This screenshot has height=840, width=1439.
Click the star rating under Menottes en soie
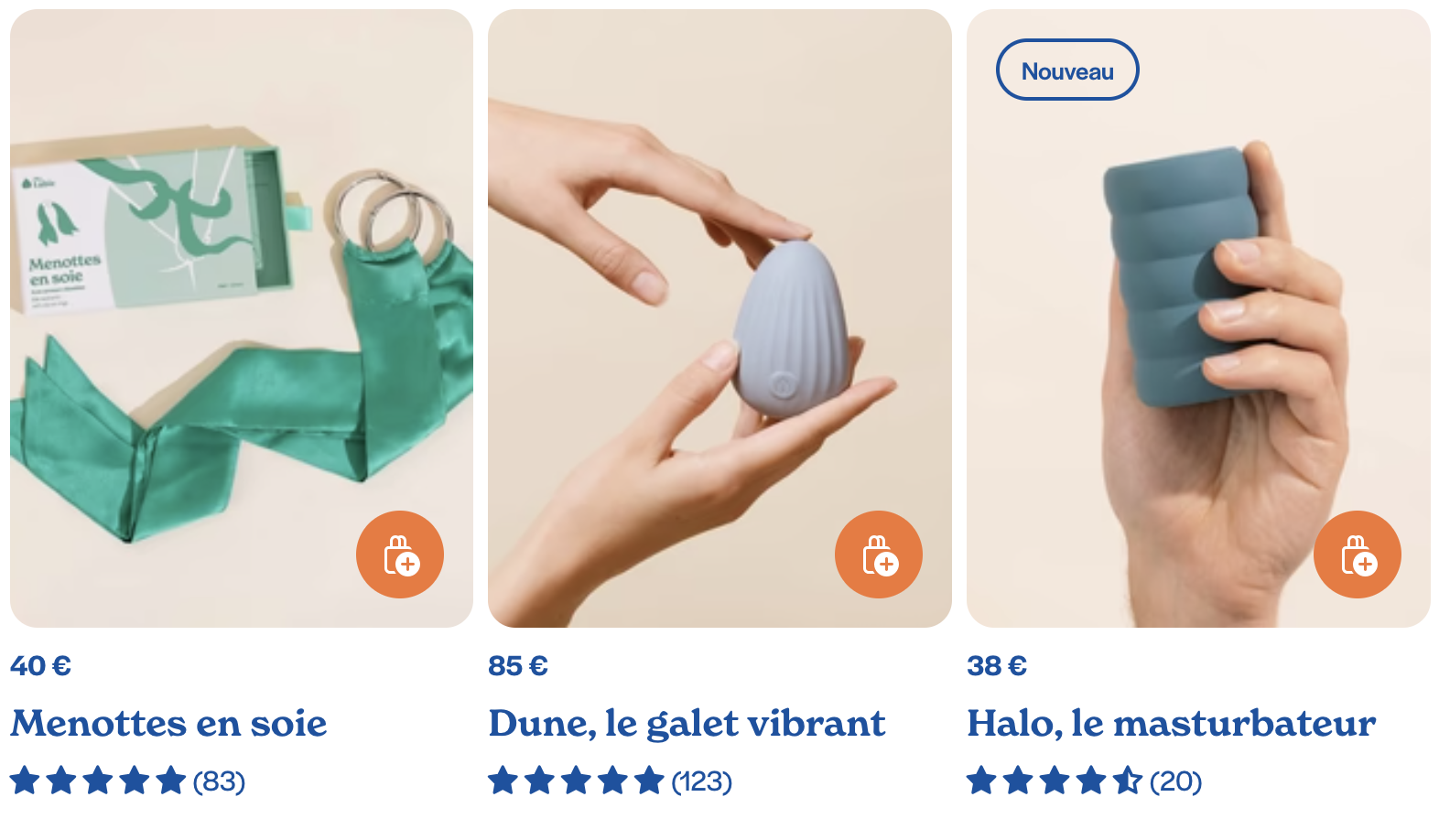tap(98, 781)
